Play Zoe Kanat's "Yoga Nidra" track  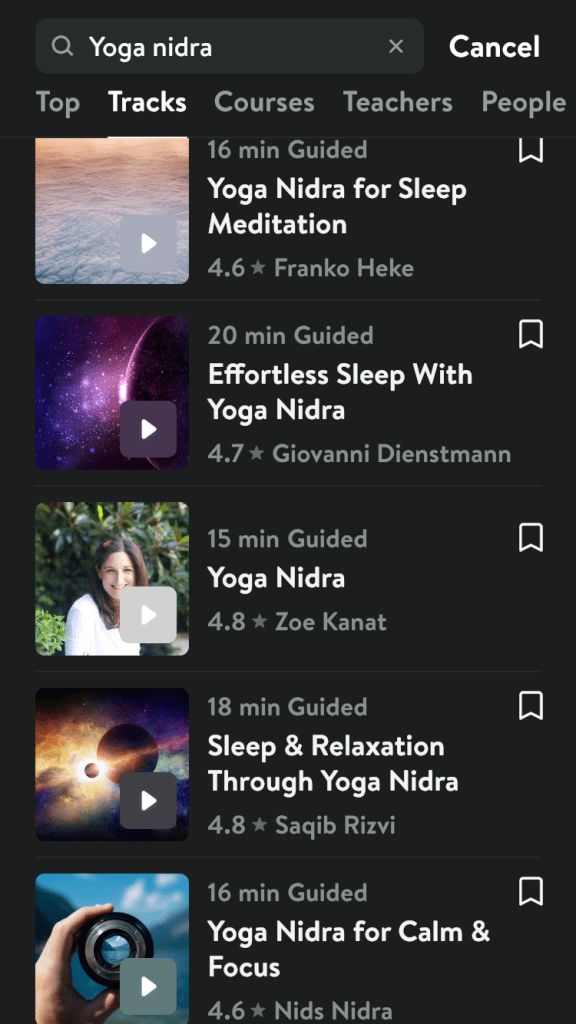click(x=148, y=615)
